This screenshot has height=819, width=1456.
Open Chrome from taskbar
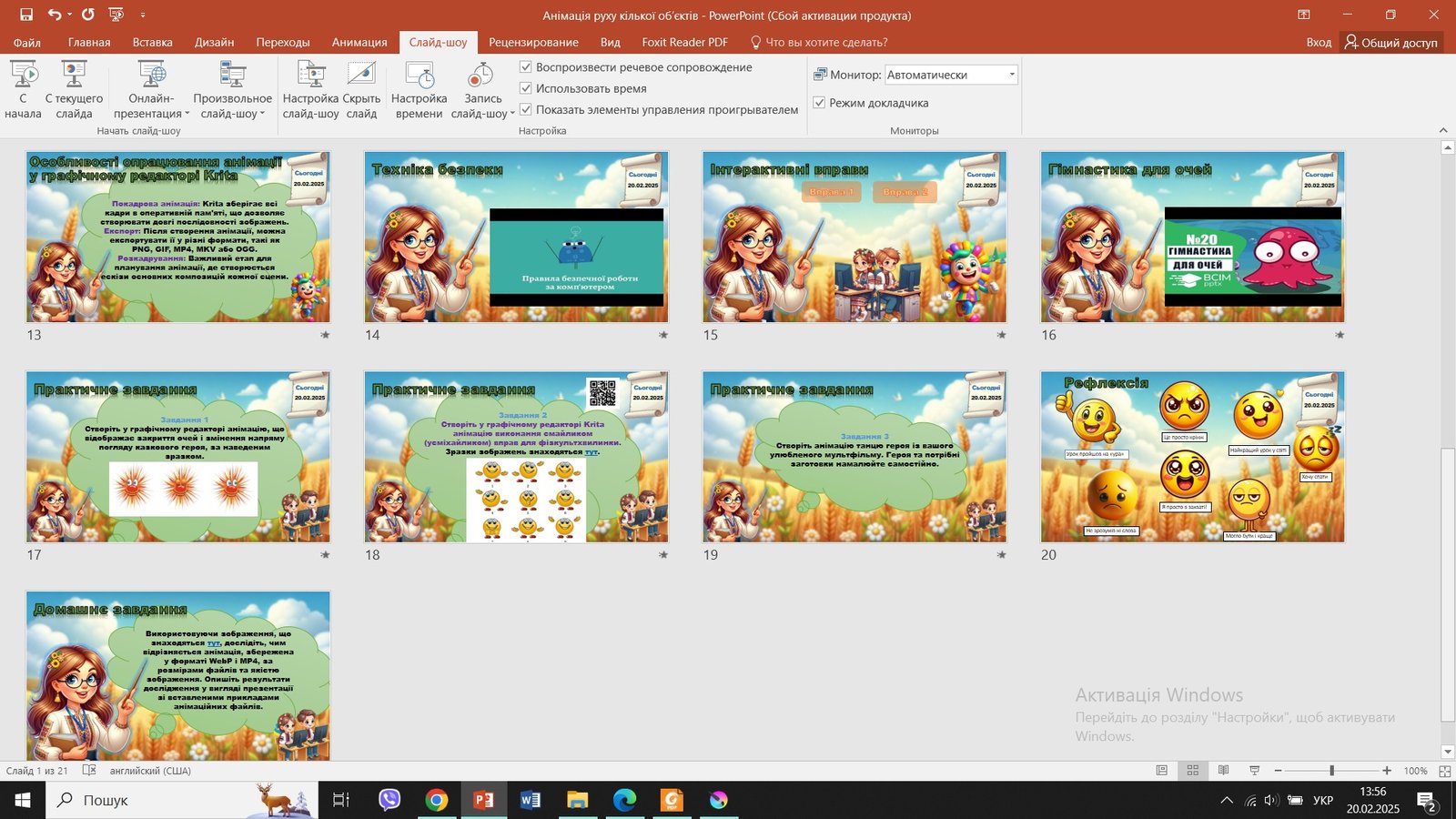(x=437, y=800)
